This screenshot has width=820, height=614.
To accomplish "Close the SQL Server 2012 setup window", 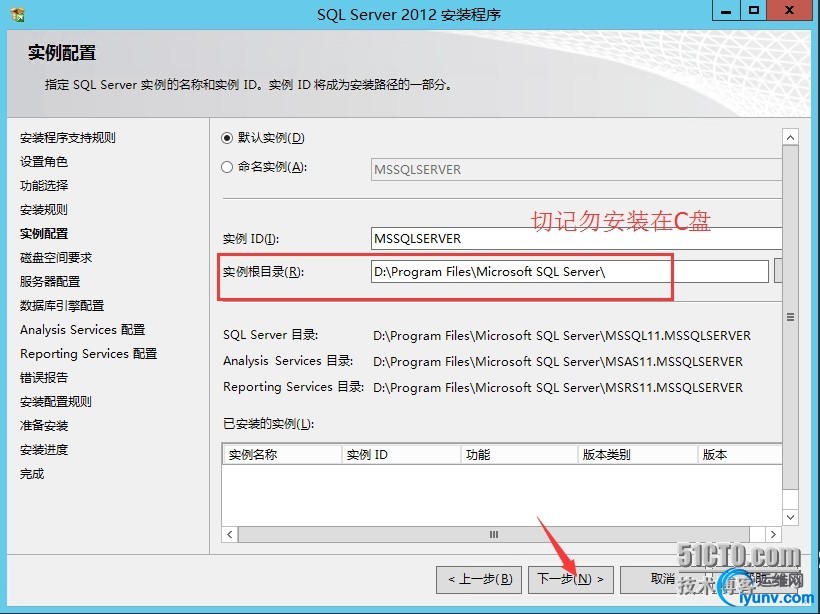I will click(790, 11).
